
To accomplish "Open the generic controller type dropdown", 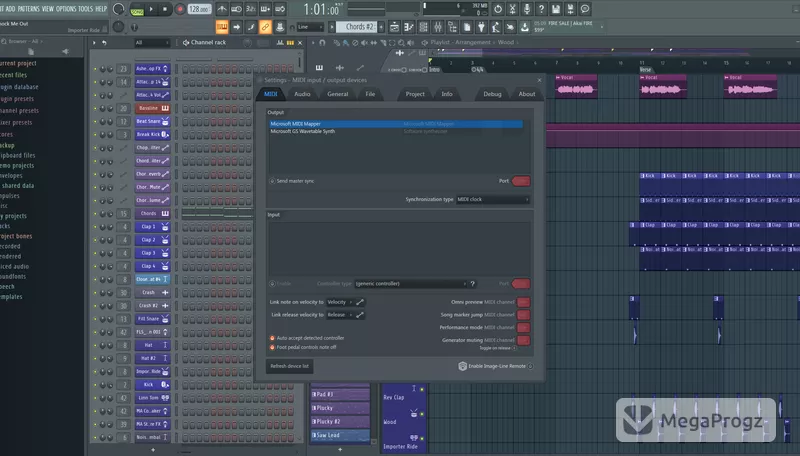I will pyautogui.click(x=411, y=284).
